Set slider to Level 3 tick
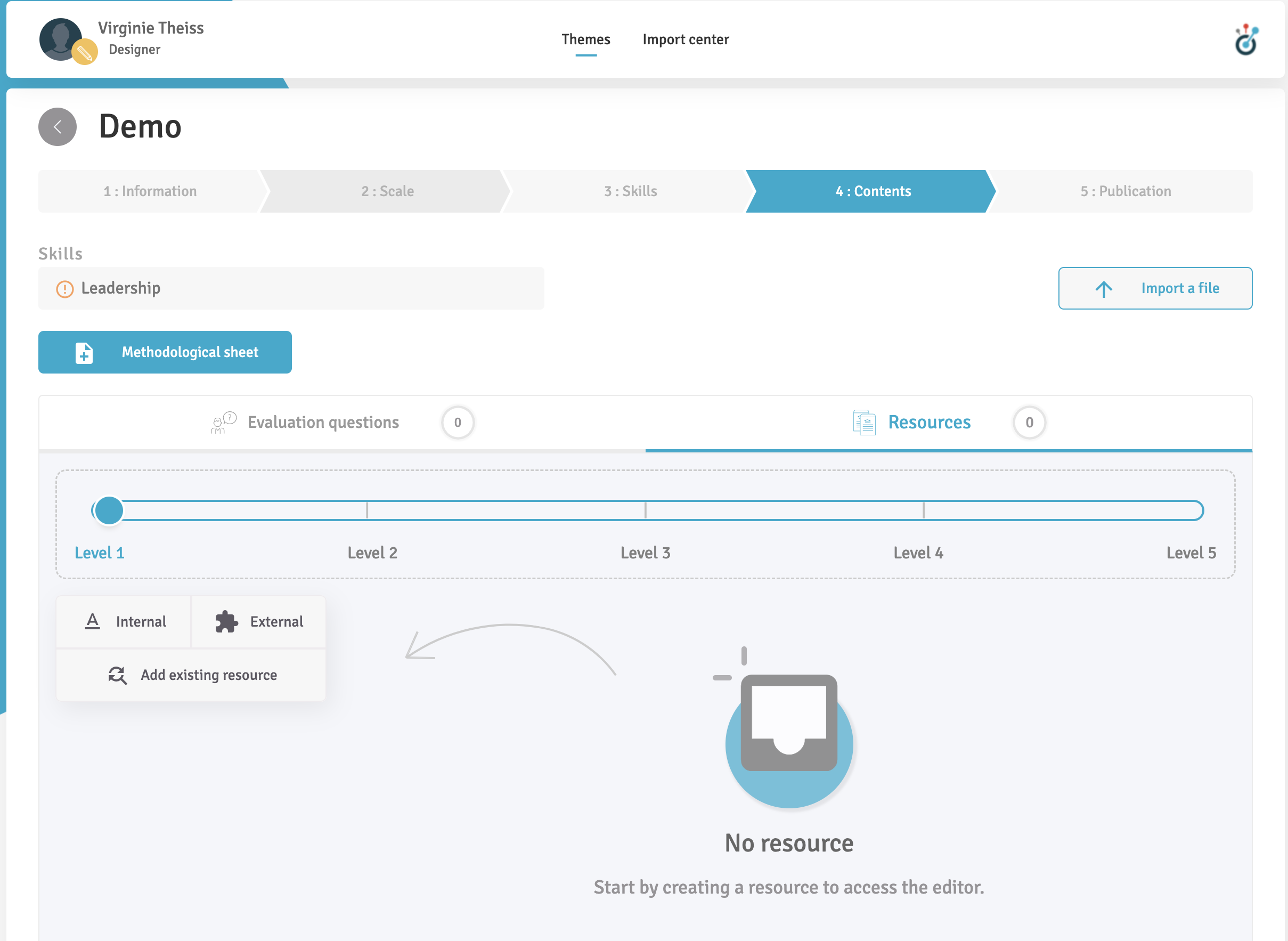Screen dimensions: 1288x941 [x=645, y=510]
